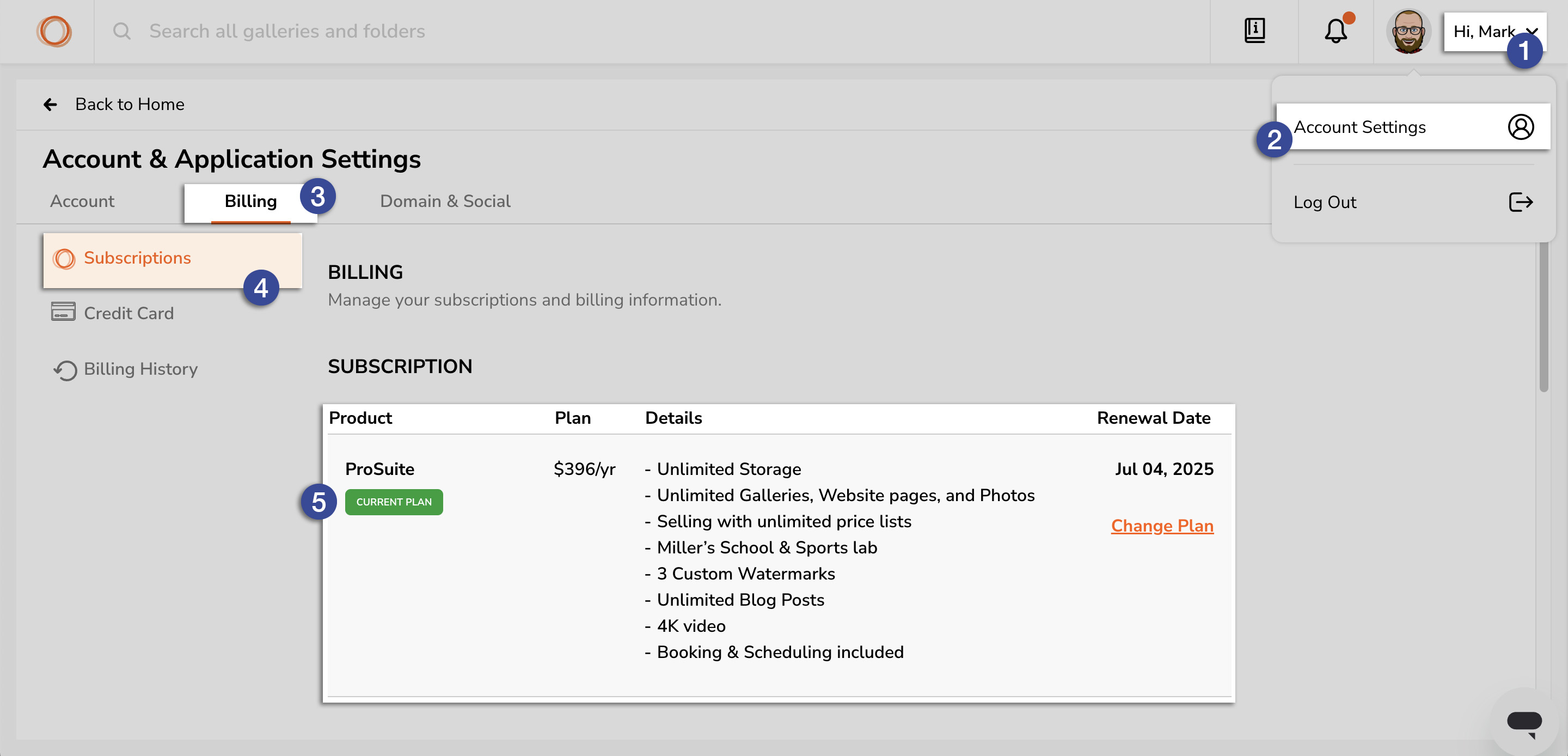Click Back to Home link

(130, 105)
